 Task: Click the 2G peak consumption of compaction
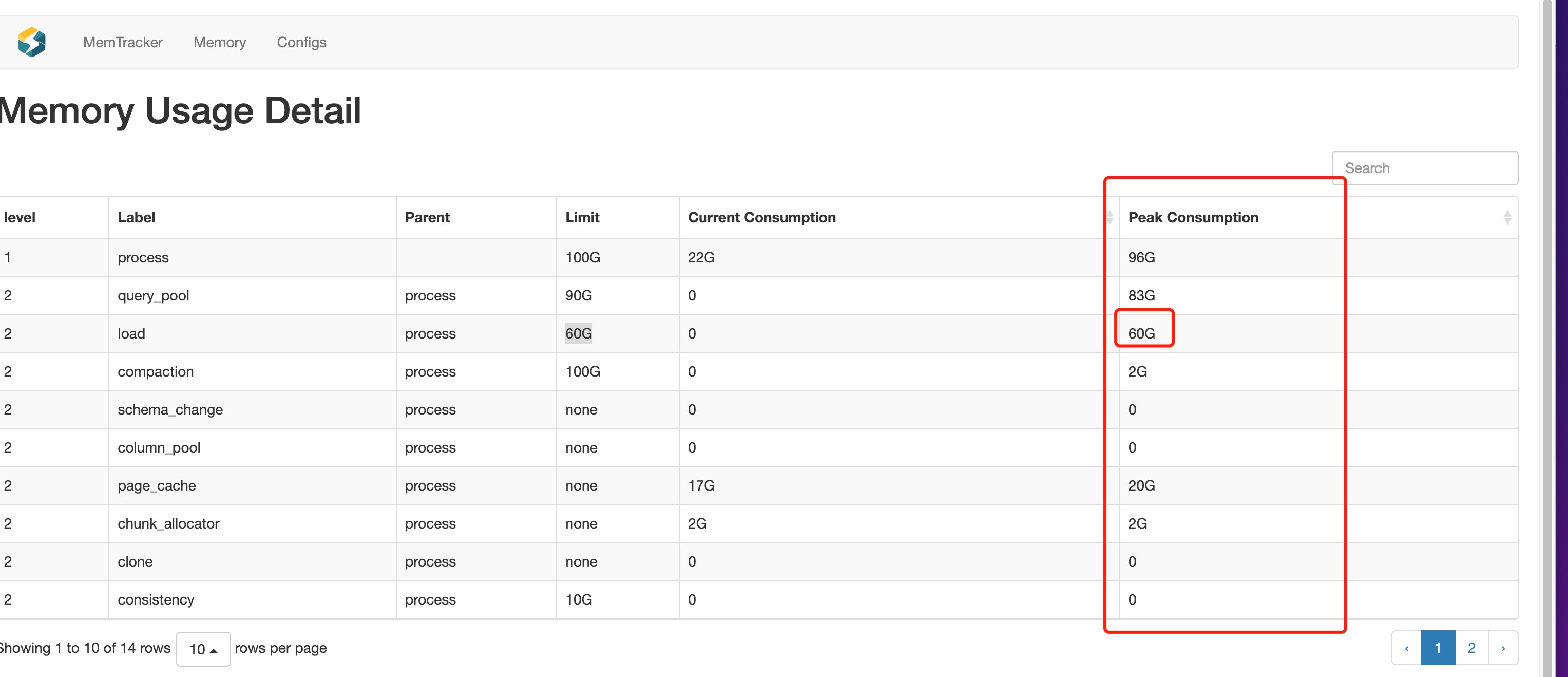1138,372
